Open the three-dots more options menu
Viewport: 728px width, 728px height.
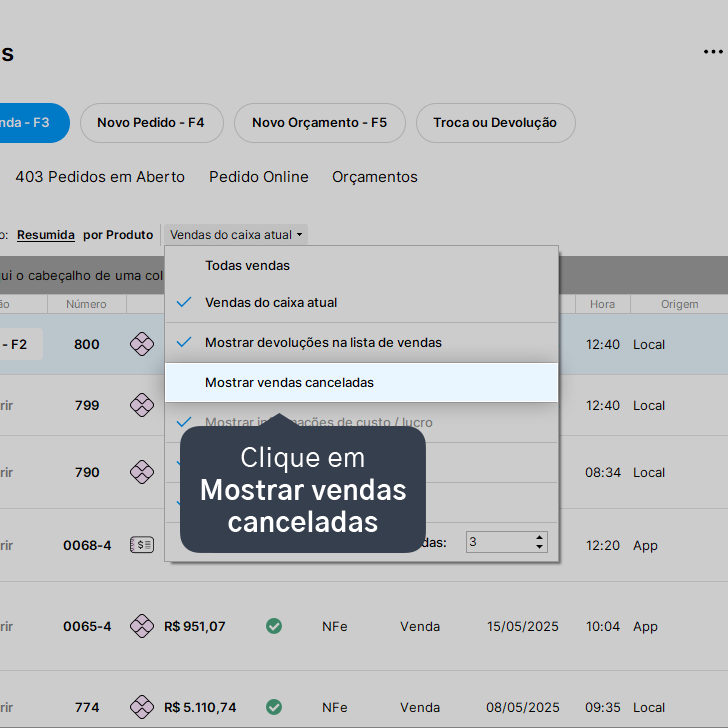713,52
